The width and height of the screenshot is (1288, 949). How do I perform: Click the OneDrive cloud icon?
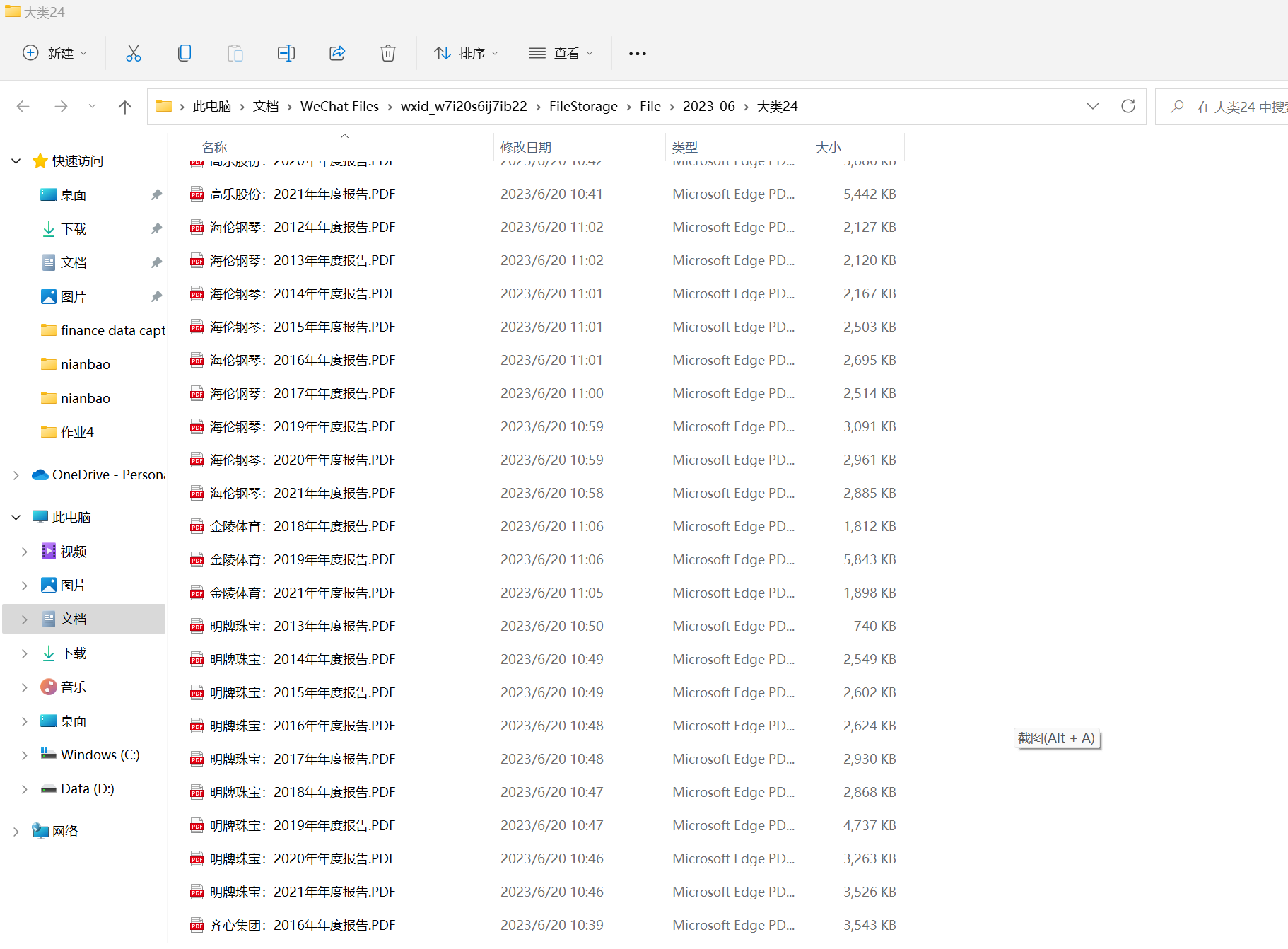coord(40,474)
